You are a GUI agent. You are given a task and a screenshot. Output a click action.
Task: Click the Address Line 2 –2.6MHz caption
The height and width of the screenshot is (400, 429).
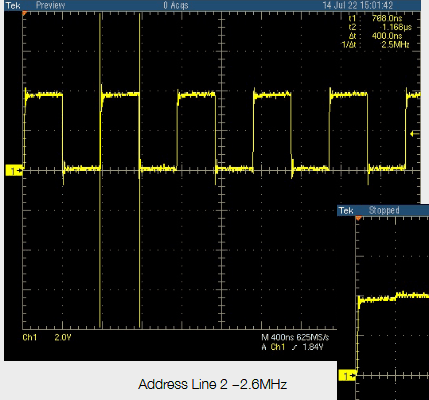(x=213, y=384)
